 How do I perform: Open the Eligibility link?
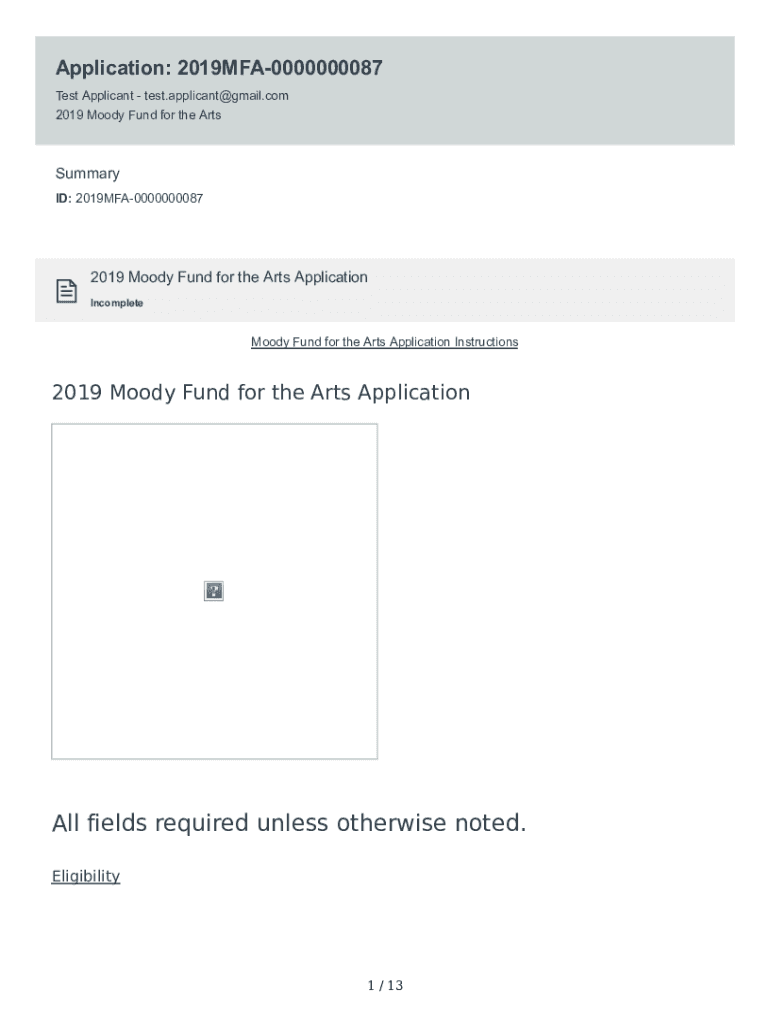pyautogui.click(x=86, y=877)
